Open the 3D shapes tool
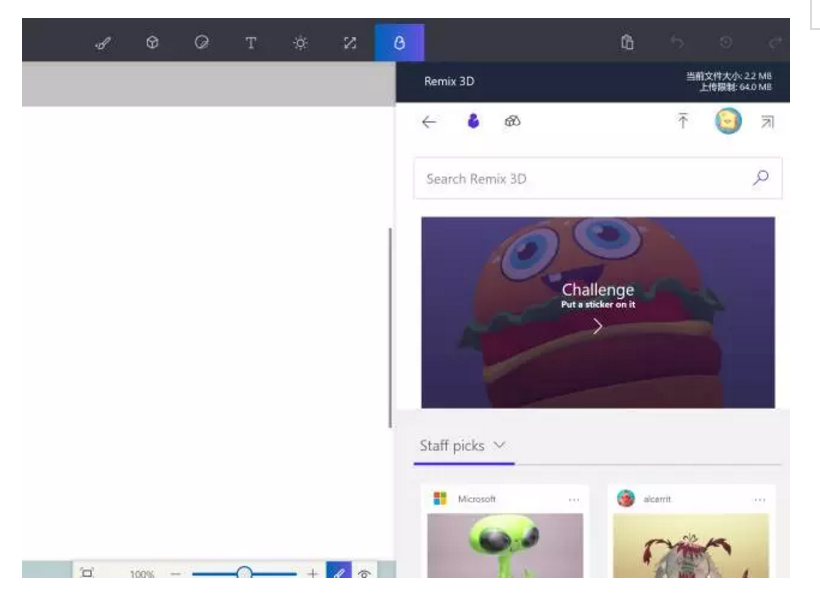Screen dimensions: 820x607 pos(152,42)
